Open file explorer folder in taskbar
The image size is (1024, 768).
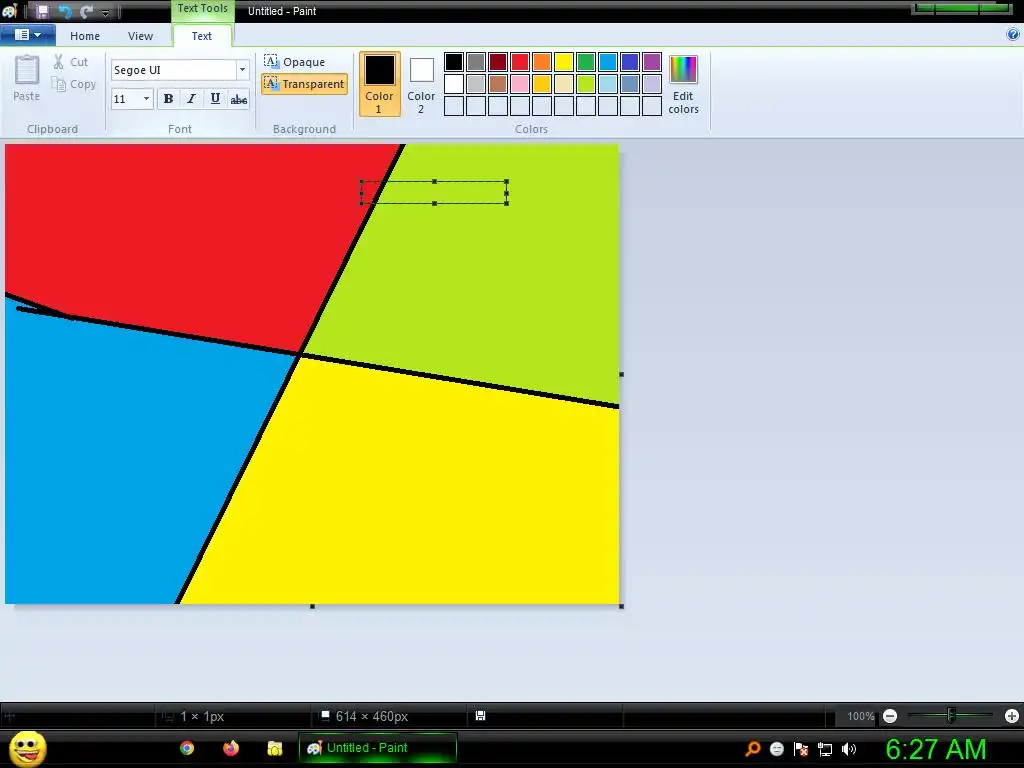click(x=275, y=748)
